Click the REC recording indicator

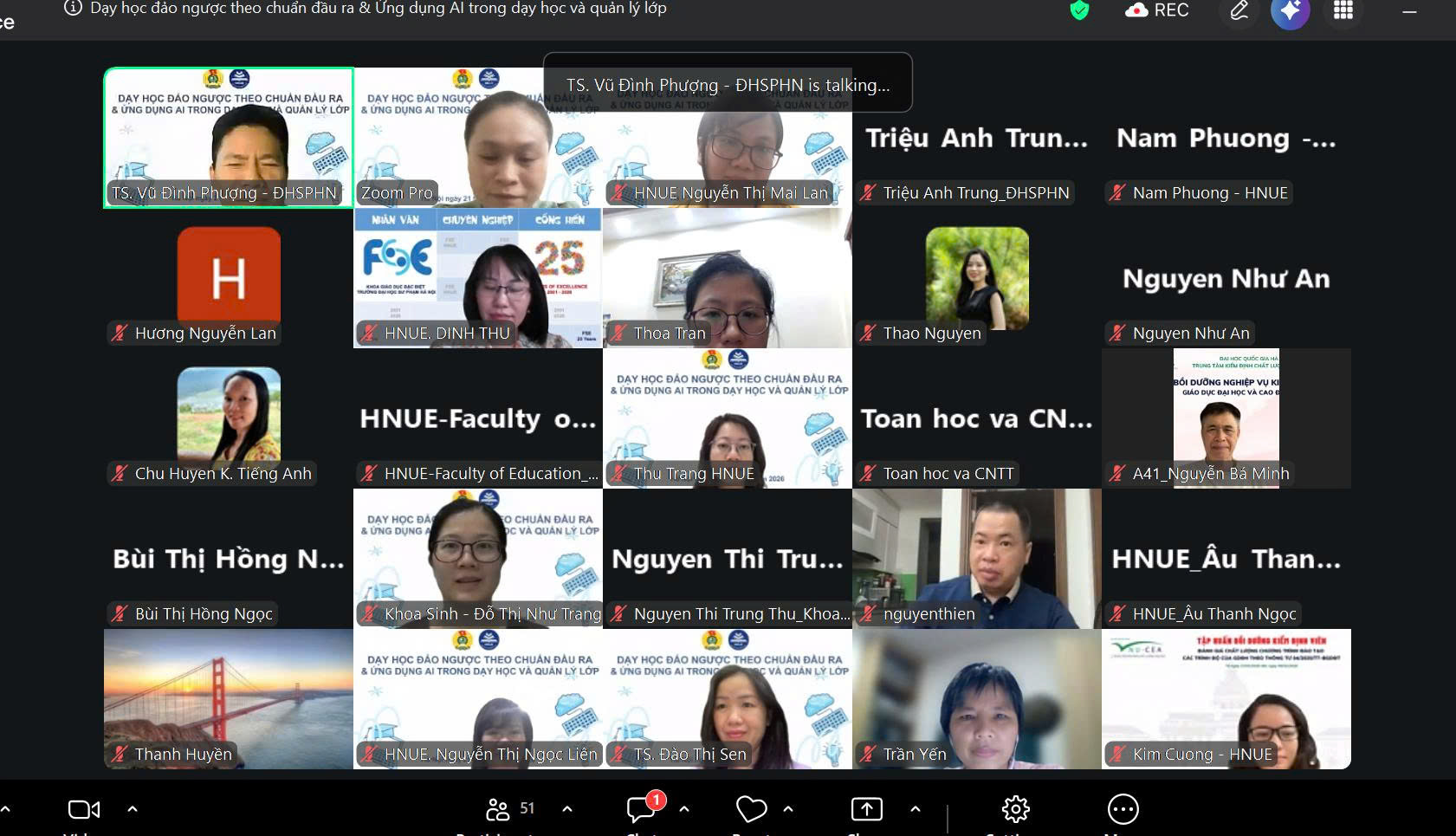pyautogui.click(x=1157, y=10)
